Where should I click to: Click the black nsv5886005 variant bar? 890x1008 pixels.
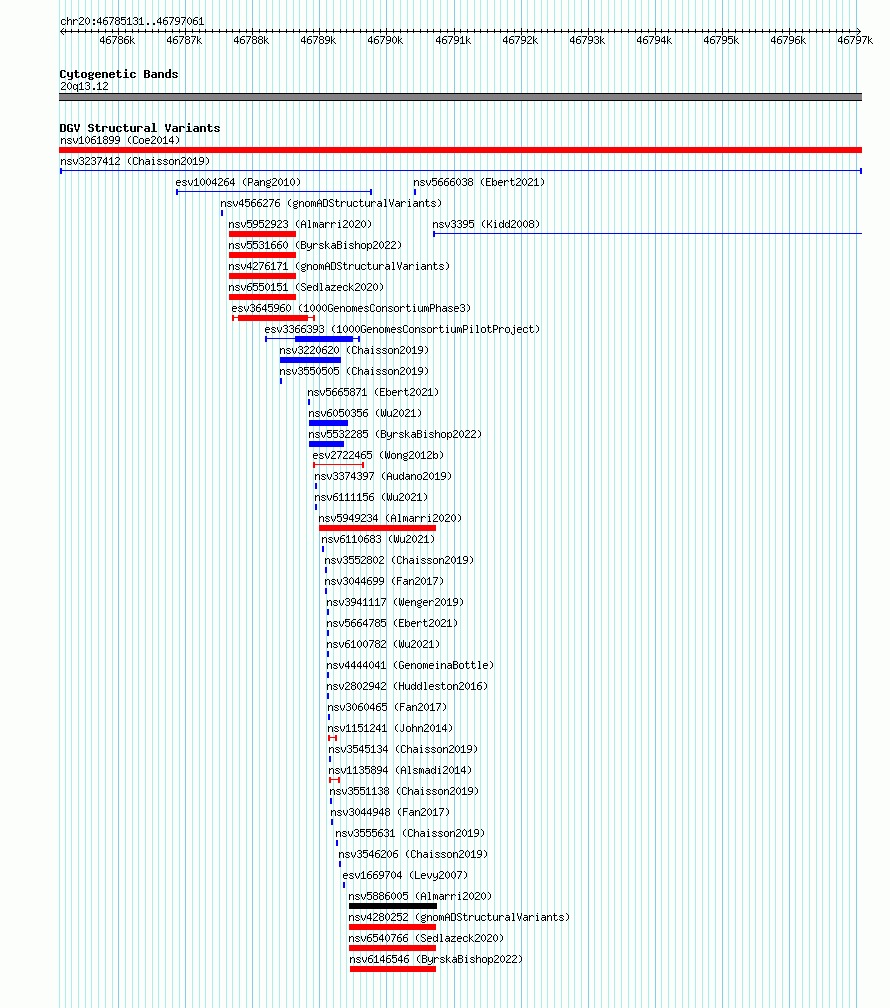(x=393, y=906)
